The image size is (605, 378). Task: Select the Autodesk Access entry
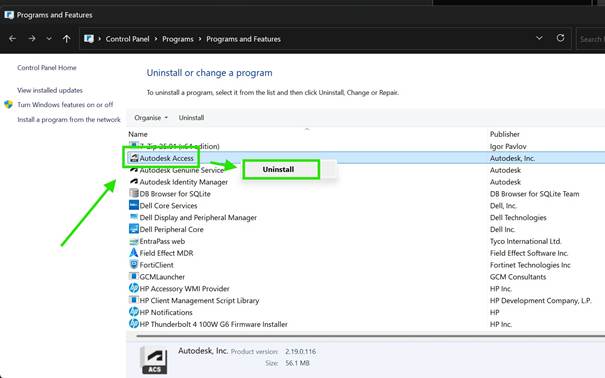point(166,158)
